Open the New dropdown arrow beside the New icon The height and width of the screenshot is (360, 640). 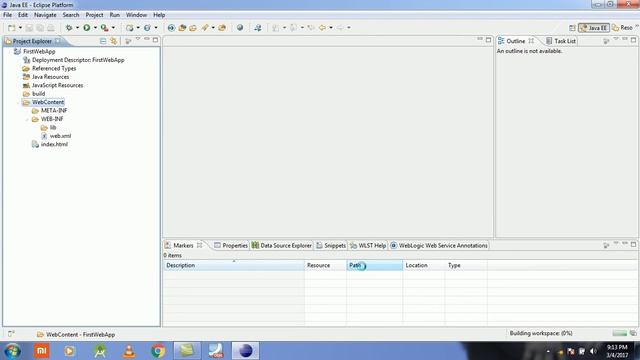pos(20,28)
